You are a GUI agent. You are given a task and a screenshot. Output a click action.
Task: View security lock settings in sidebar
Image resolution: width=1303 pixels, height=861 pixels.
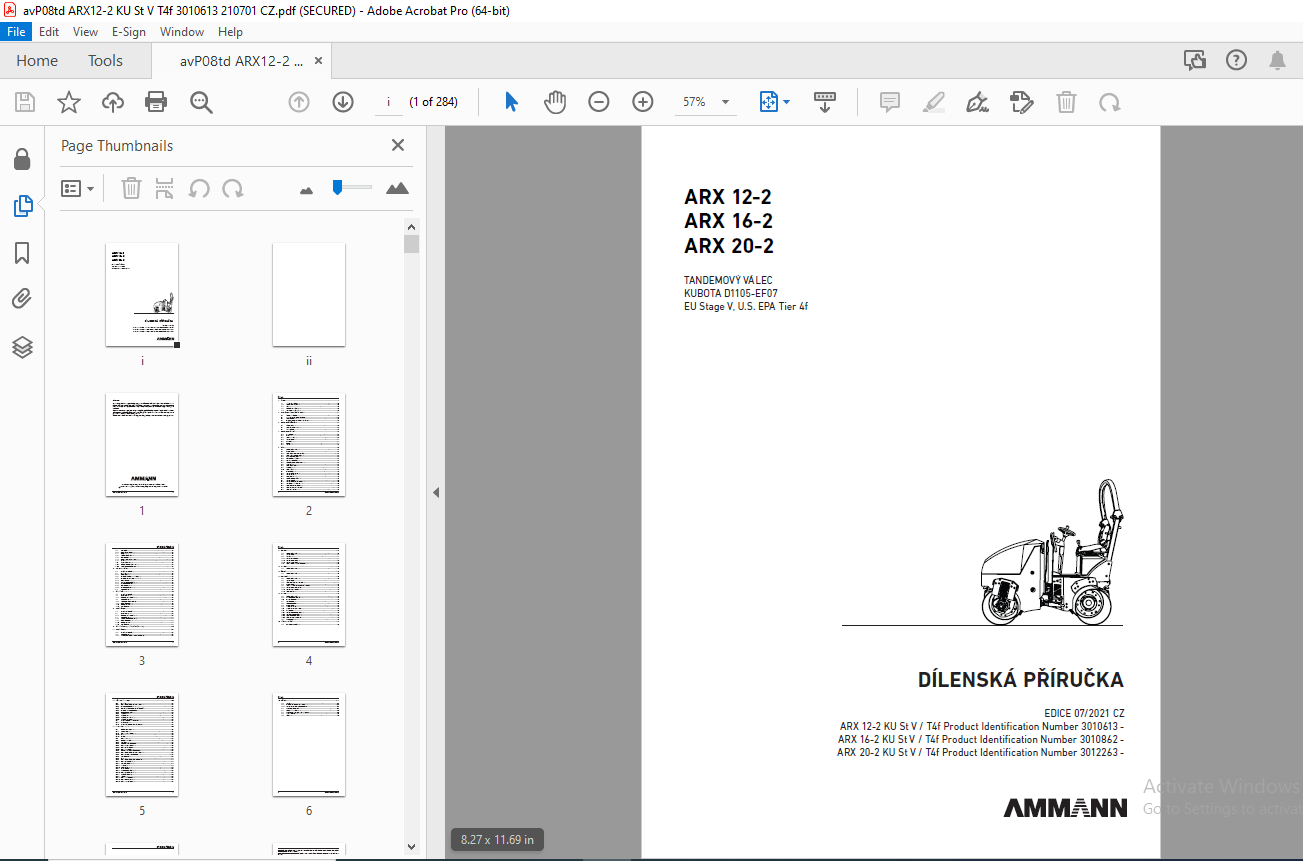point(22,160)
